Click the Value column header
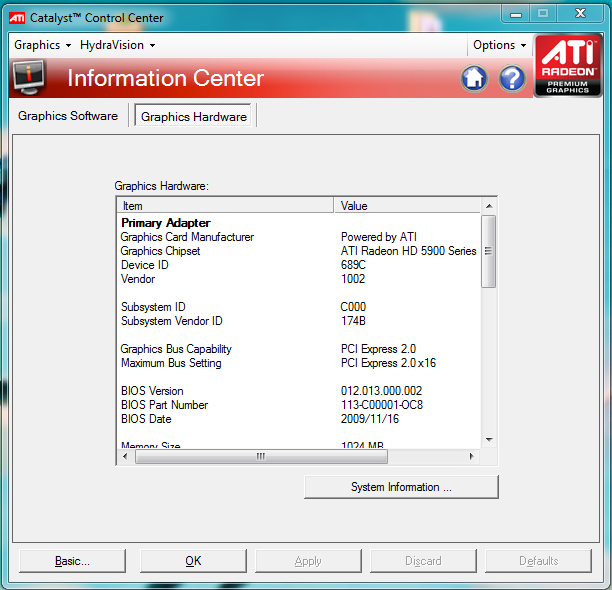Viewport: 612px width, 590px height. 407,206
